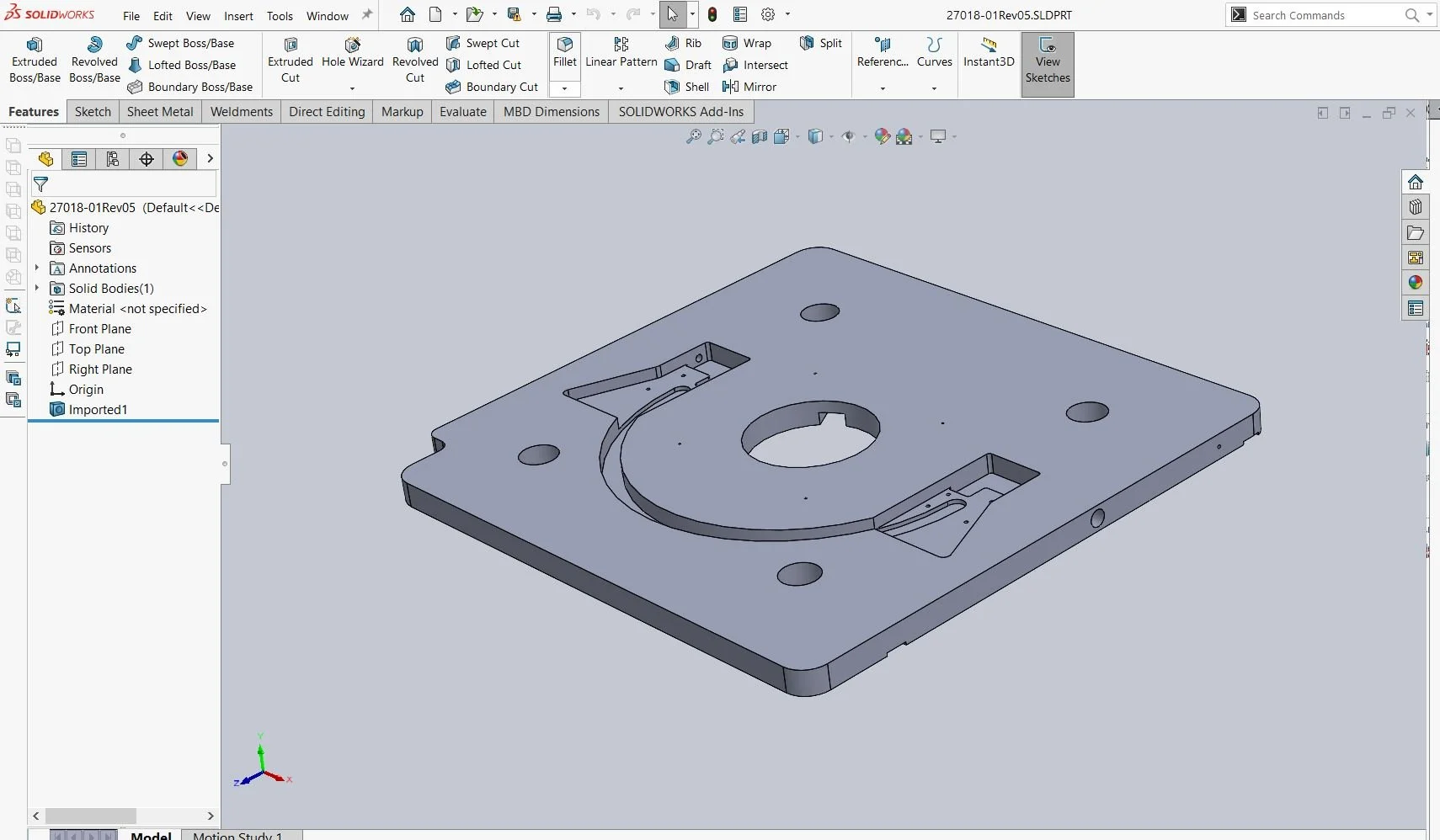
Task: Select the Fillet feature tool
Action: click(563, 52)
